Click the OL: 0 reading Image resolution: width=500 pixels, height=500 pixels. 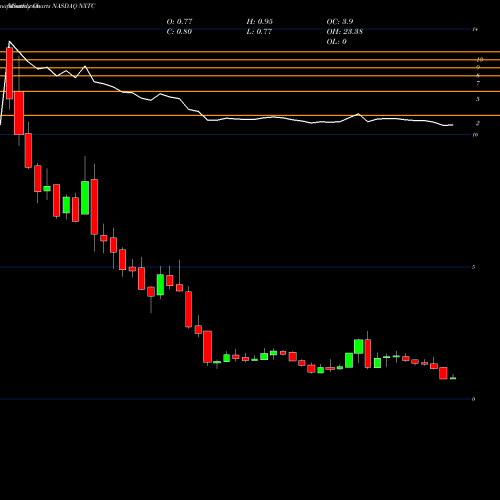click(336, 41)
